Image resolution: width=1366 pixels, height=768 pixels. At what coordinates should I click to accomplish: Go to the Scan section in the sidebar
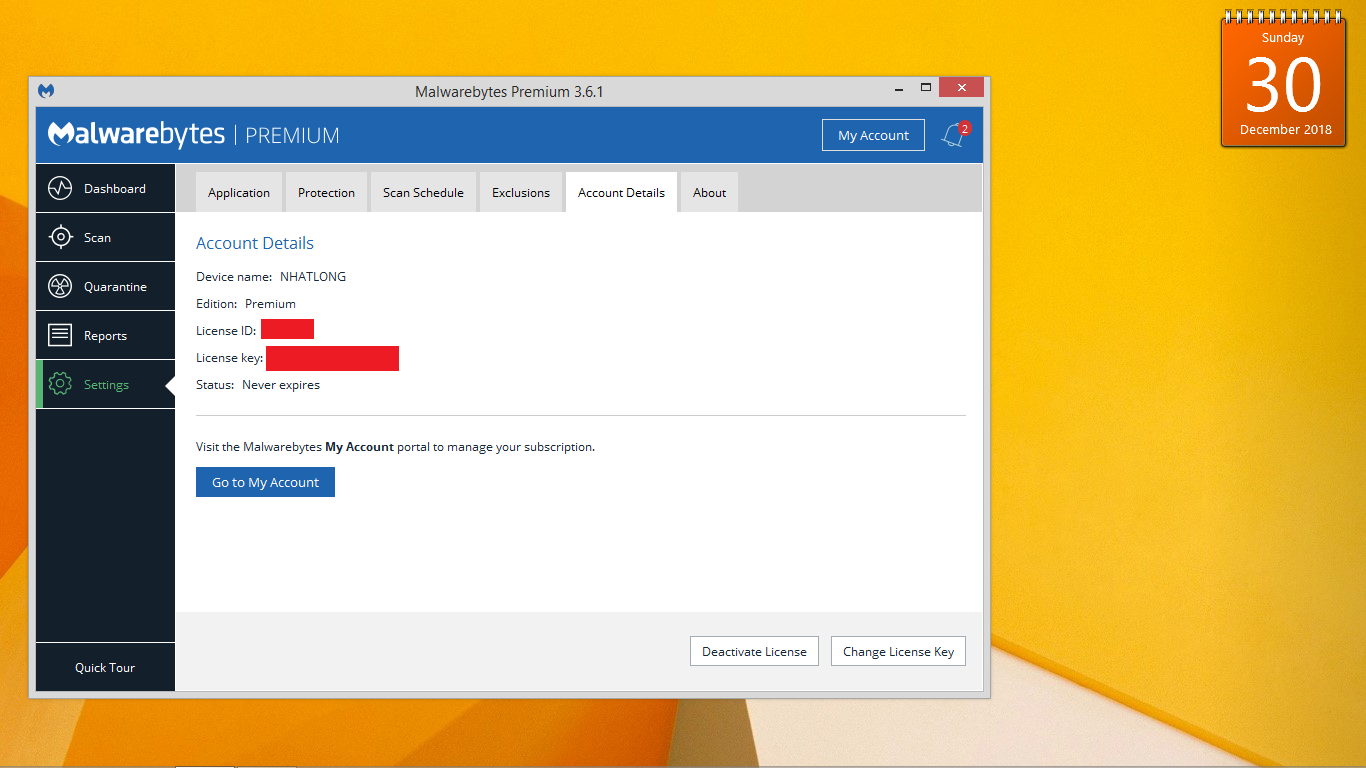(105, 237)
